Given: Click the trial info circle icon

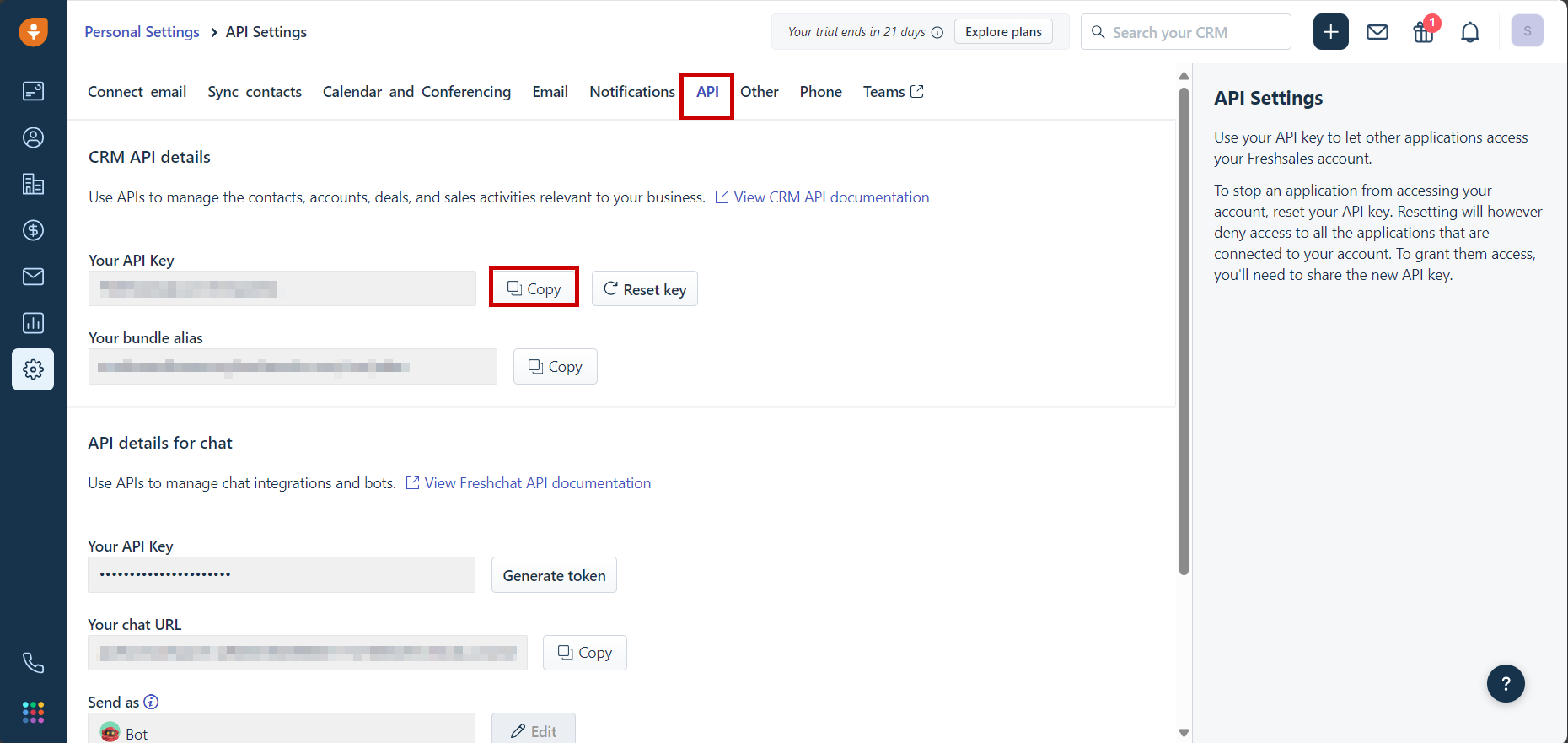Looking at the screenshot, I should click(937, 32).
